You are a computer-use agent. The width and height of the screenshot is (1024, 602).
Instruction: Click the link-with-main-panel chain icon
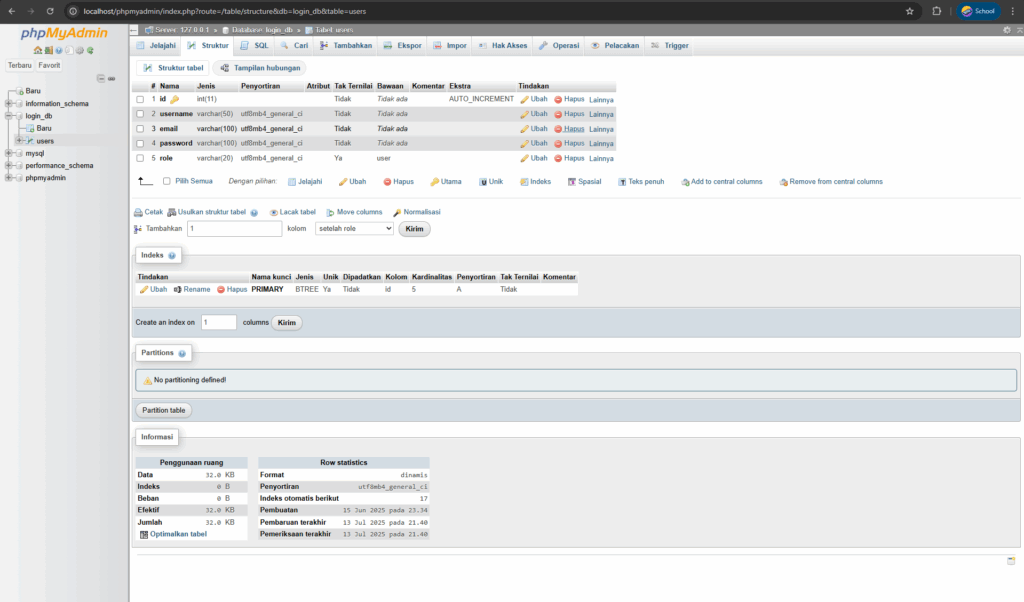[112, 78]
